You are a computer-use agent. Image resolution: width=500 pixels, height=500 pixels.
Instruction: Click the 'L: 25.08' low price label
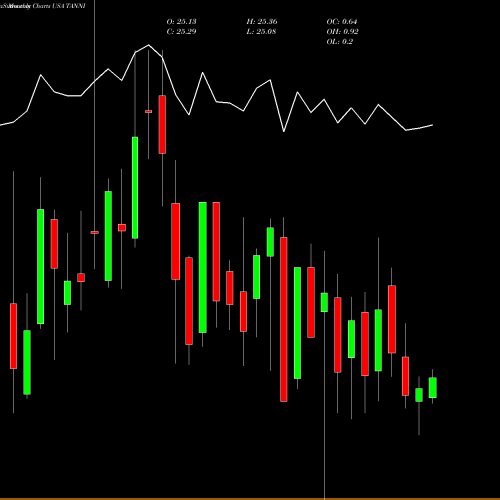[261, 32]
